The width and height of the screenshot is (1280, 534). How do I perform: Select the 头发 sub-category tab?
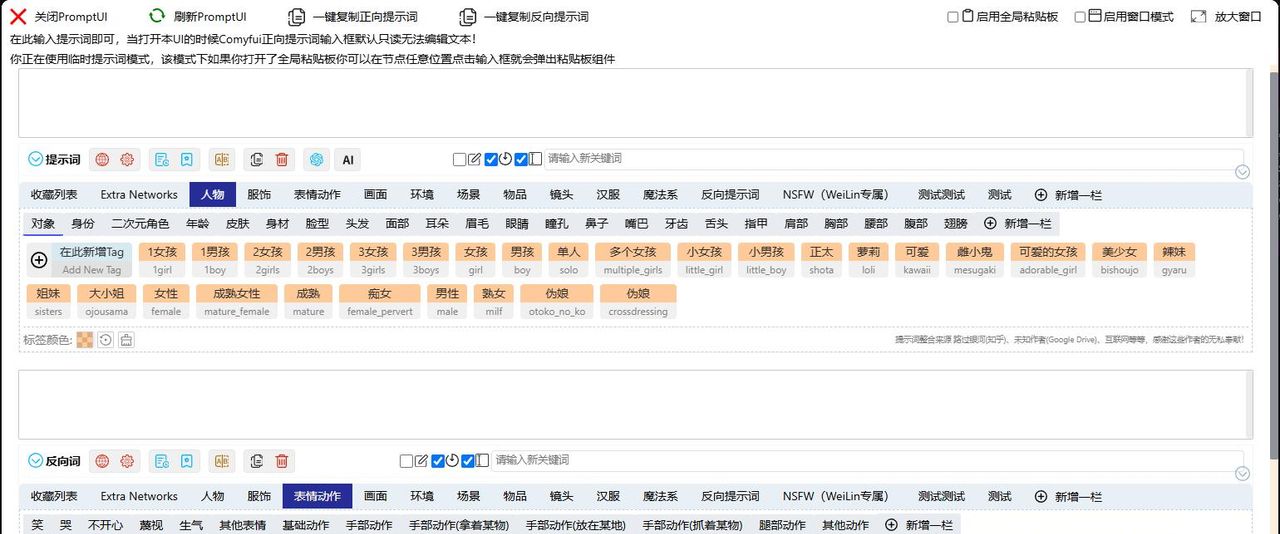click(x=357, y=224)
